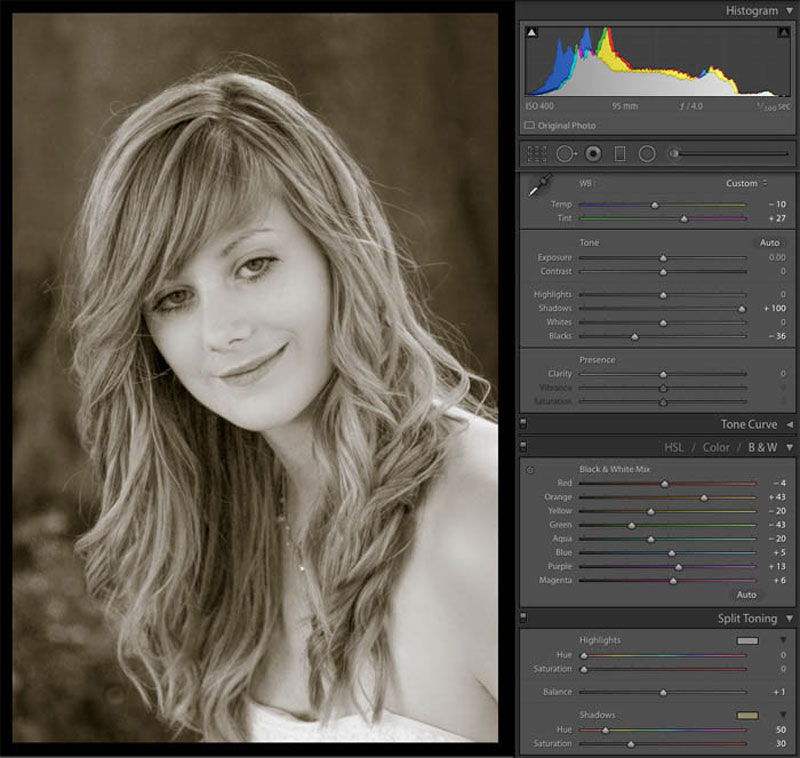The image size is (800, 758).
Task: Collapse the Split Toning panel
Action: tap(789, 618)
